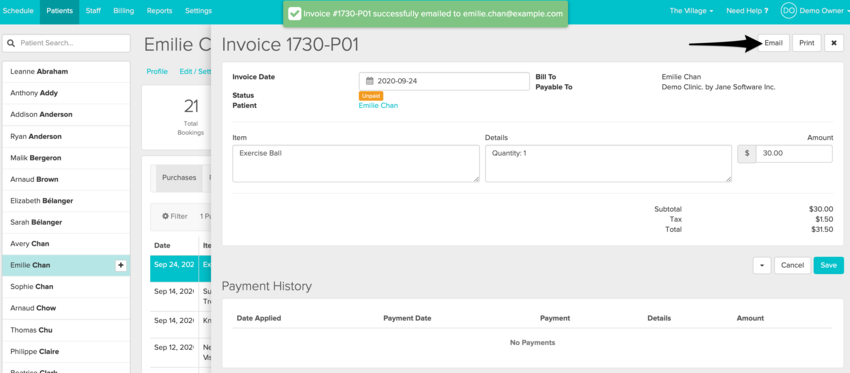
Task: Click the Amount field showing 30.00
Action: click(794, 153)
